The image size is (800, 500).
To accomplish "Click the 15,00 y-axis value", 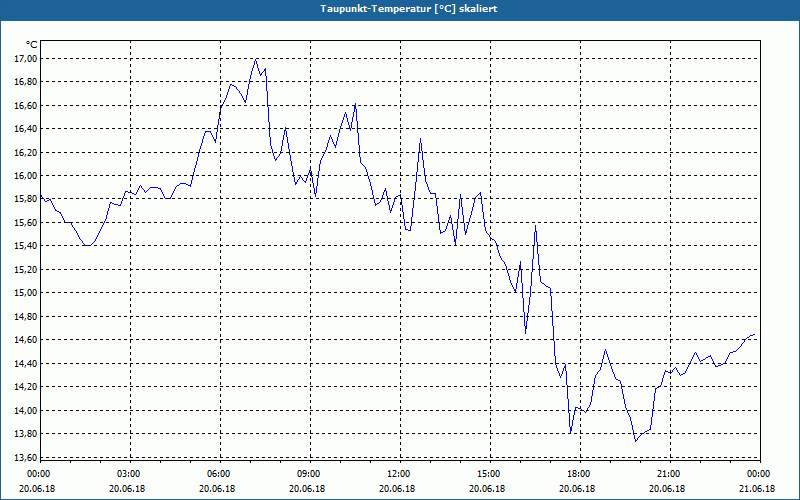I will point(26,293).
